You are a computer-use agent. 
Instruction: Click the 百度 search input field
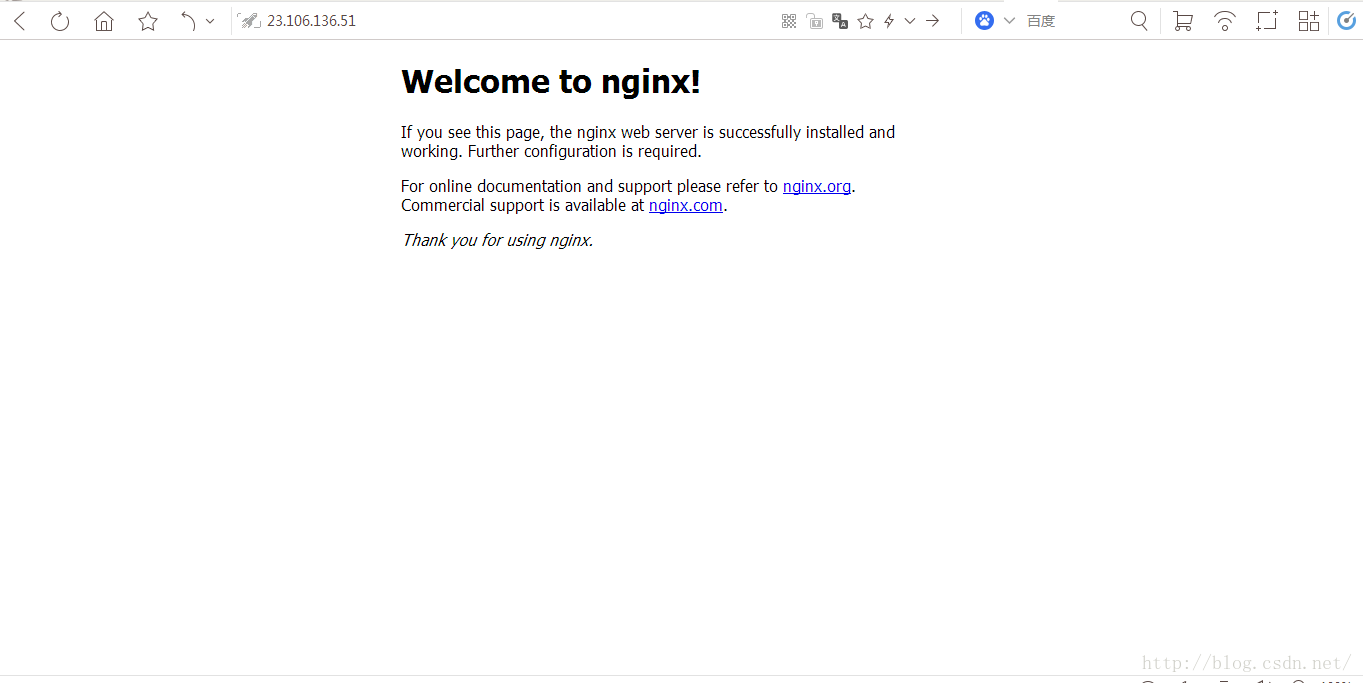[x=1072, y=21]
